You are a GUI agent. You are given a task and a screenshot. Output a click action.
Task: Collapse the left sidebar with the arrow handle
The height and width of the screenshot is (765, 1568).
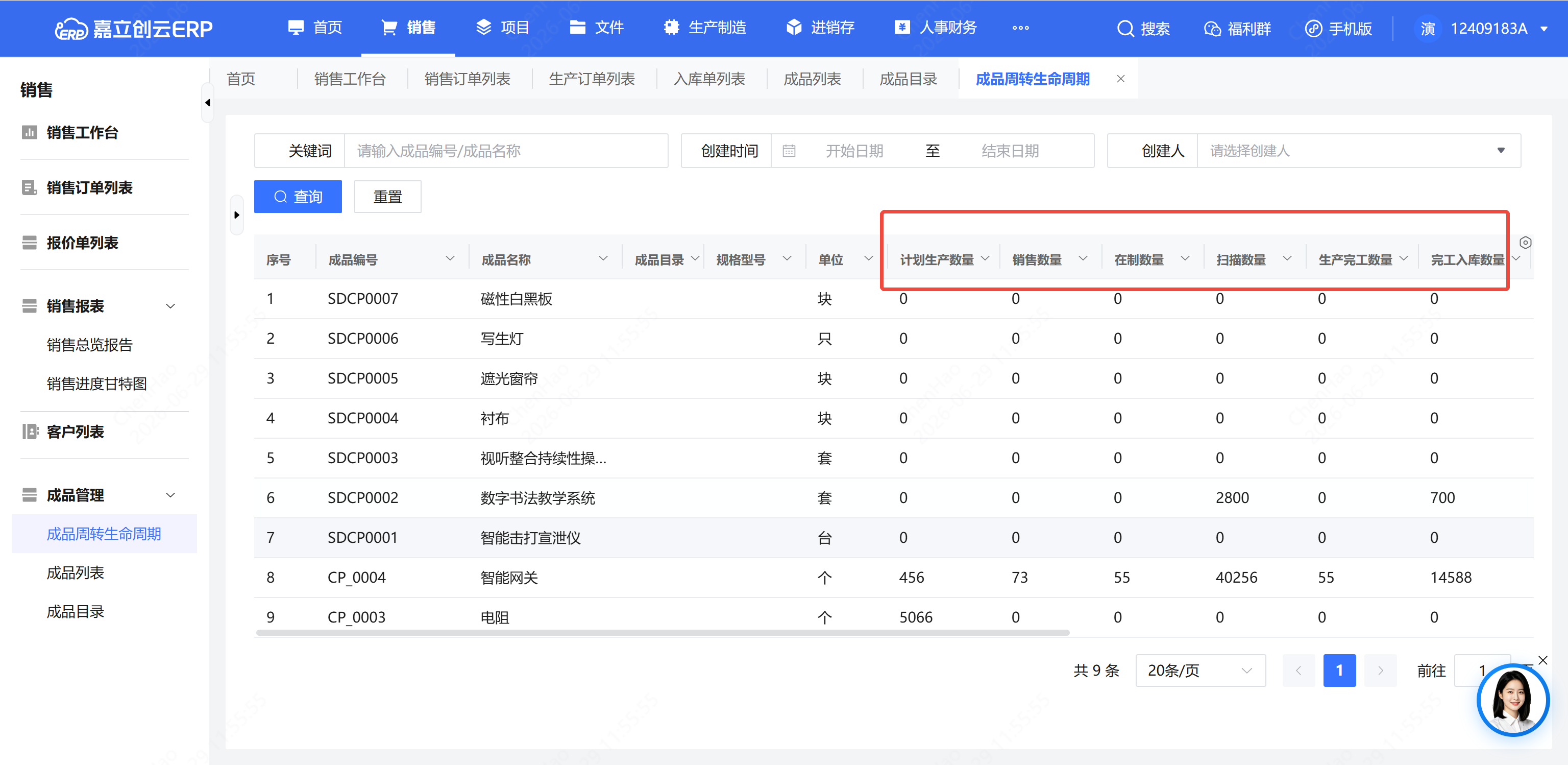coord(208,103)
